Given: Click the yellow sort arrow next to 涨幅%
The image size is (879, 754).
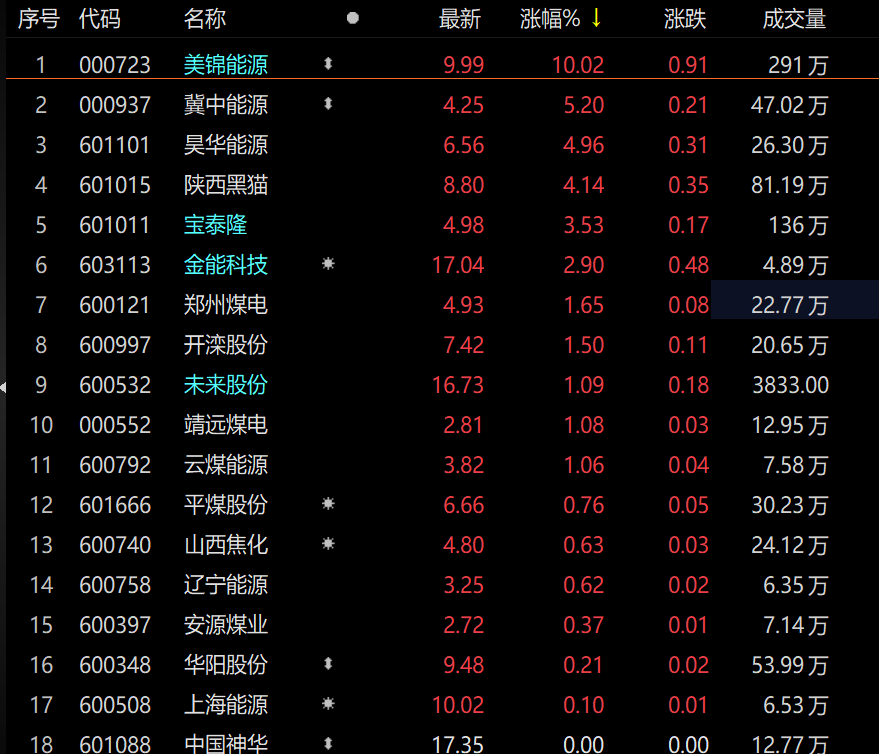Looking at the screenshot, I should [596, 18].
